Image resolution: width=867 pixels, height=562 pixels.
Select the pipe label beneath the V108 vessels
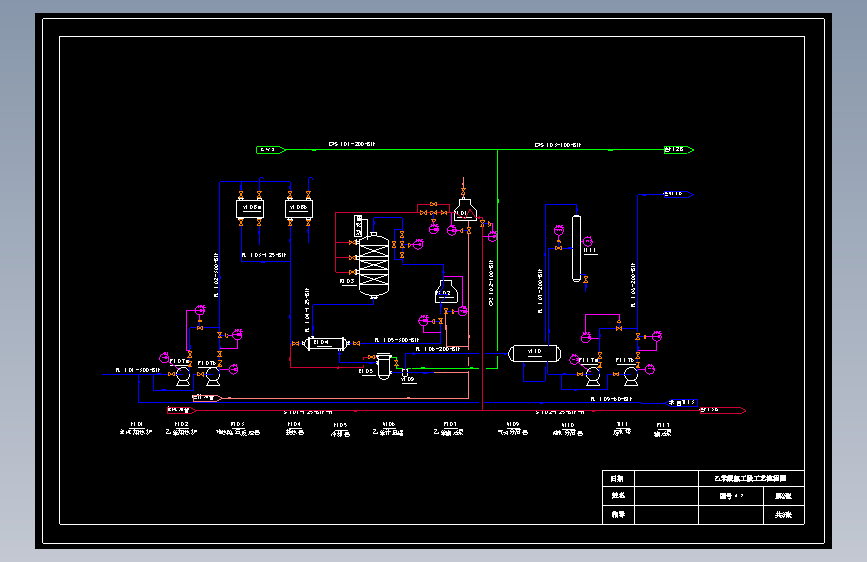click(x=264, y=255)
